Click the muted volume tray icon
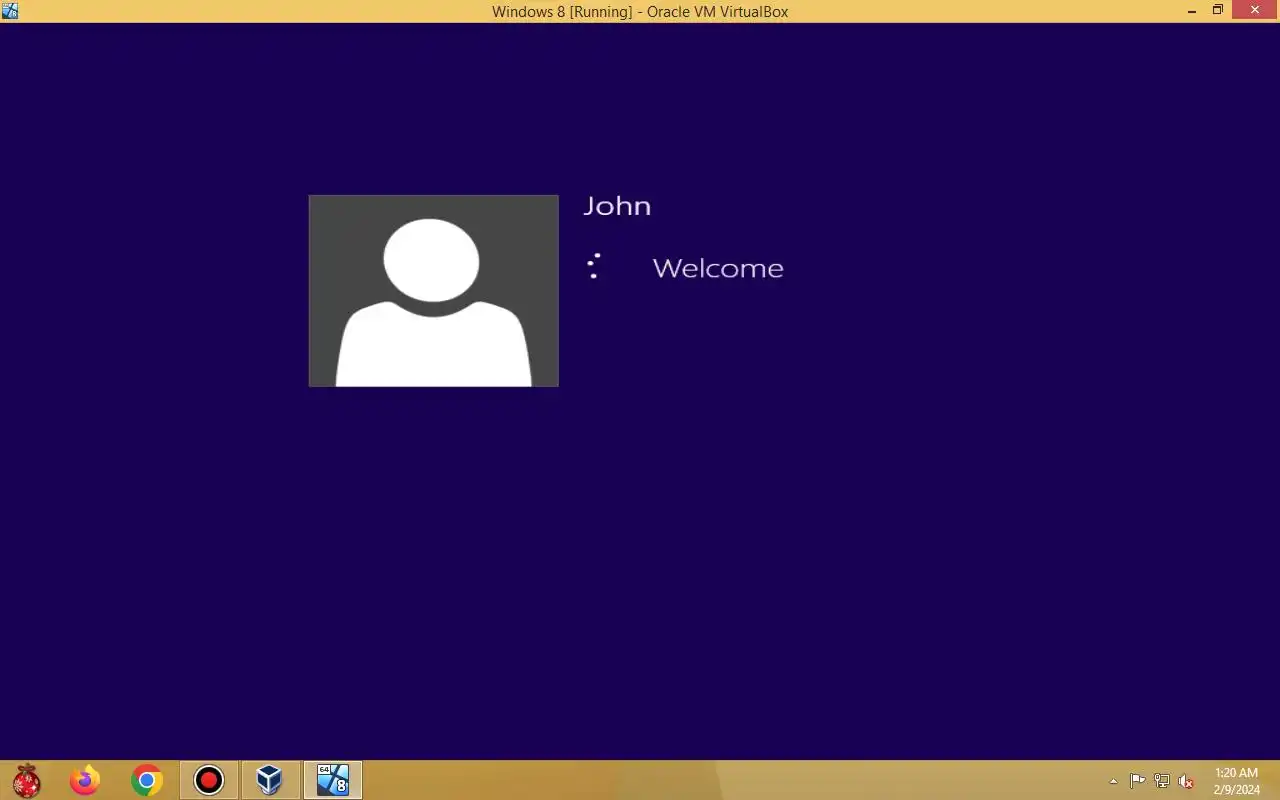This screenshot has height=800, width=1280. coord(1186,781)
